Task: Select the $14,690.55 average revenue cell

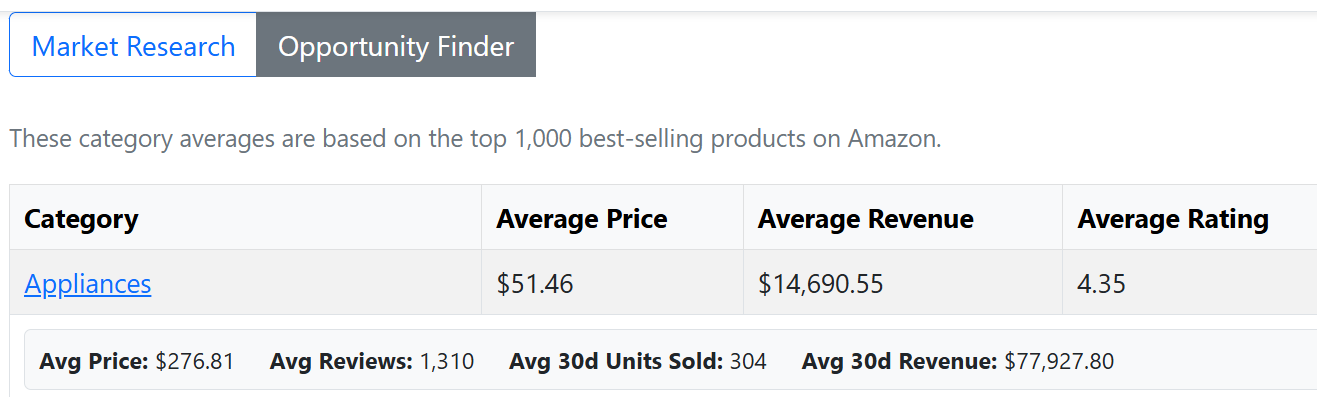Action: [x=902, y=283]
